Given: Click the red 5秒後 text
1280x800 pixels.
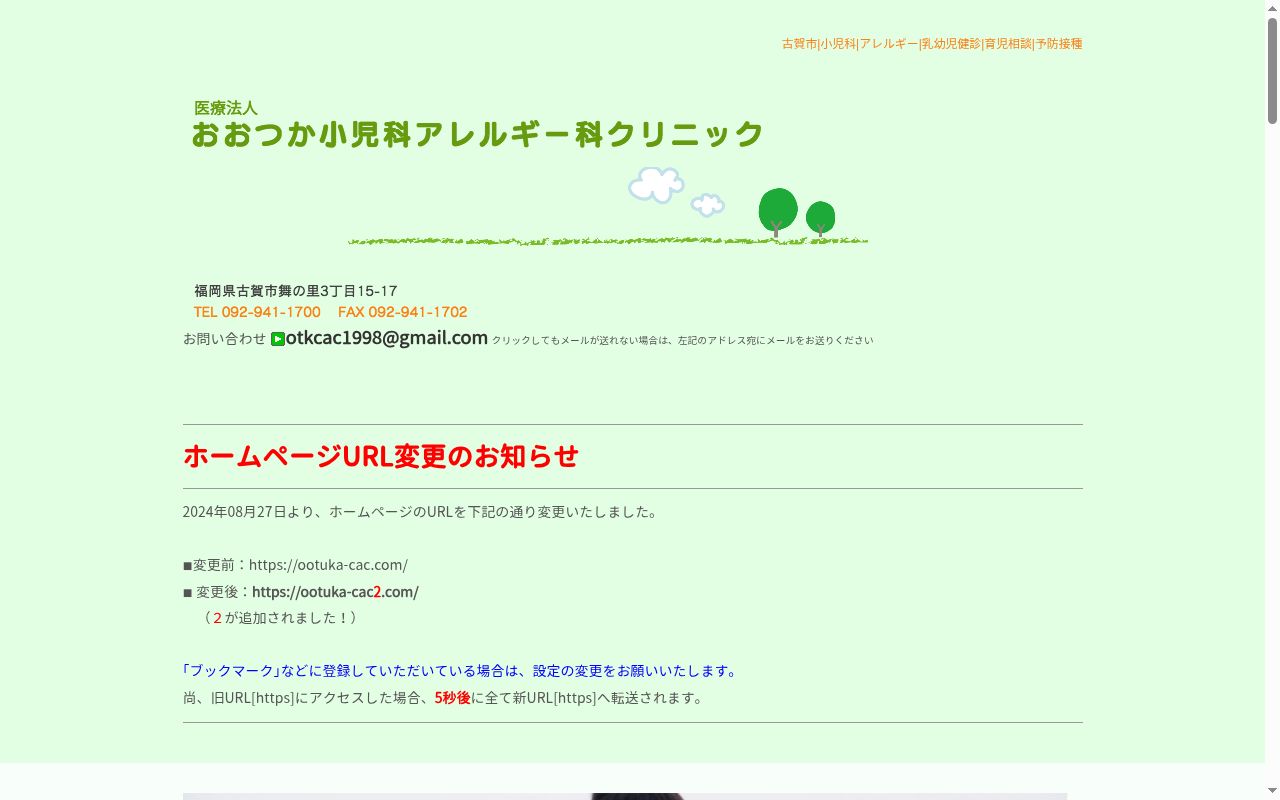Looking at the screenshot, I should tap(452, 698).
